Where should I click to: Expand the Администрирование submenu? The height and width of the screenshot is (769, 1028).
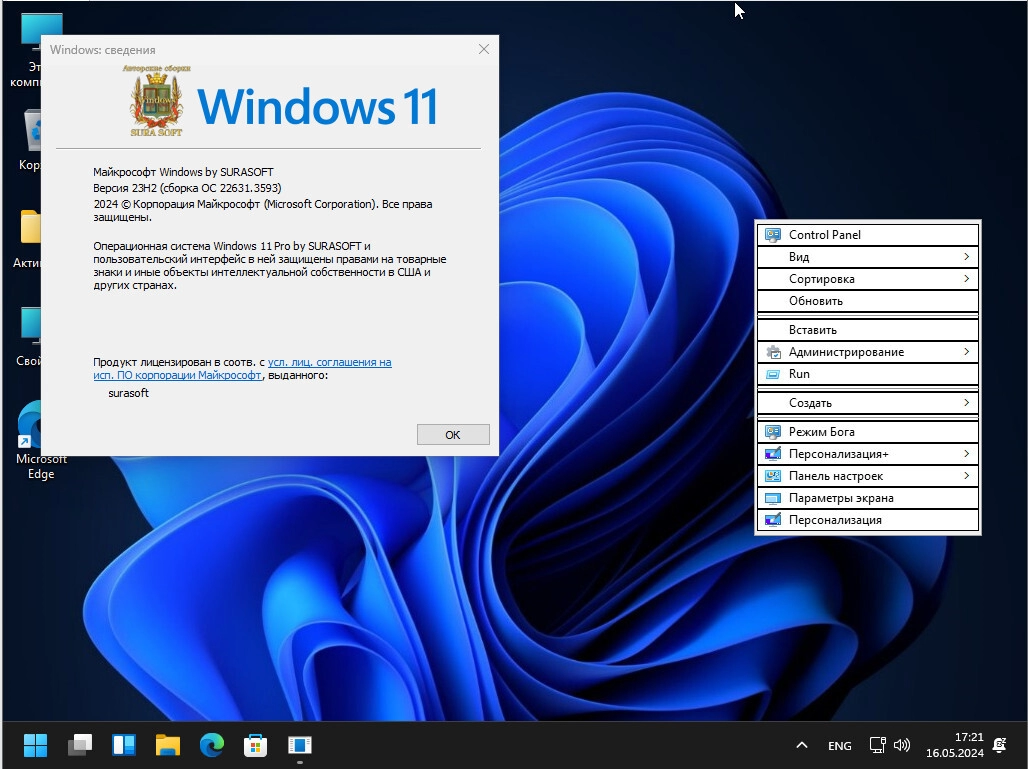click(867, 352)
